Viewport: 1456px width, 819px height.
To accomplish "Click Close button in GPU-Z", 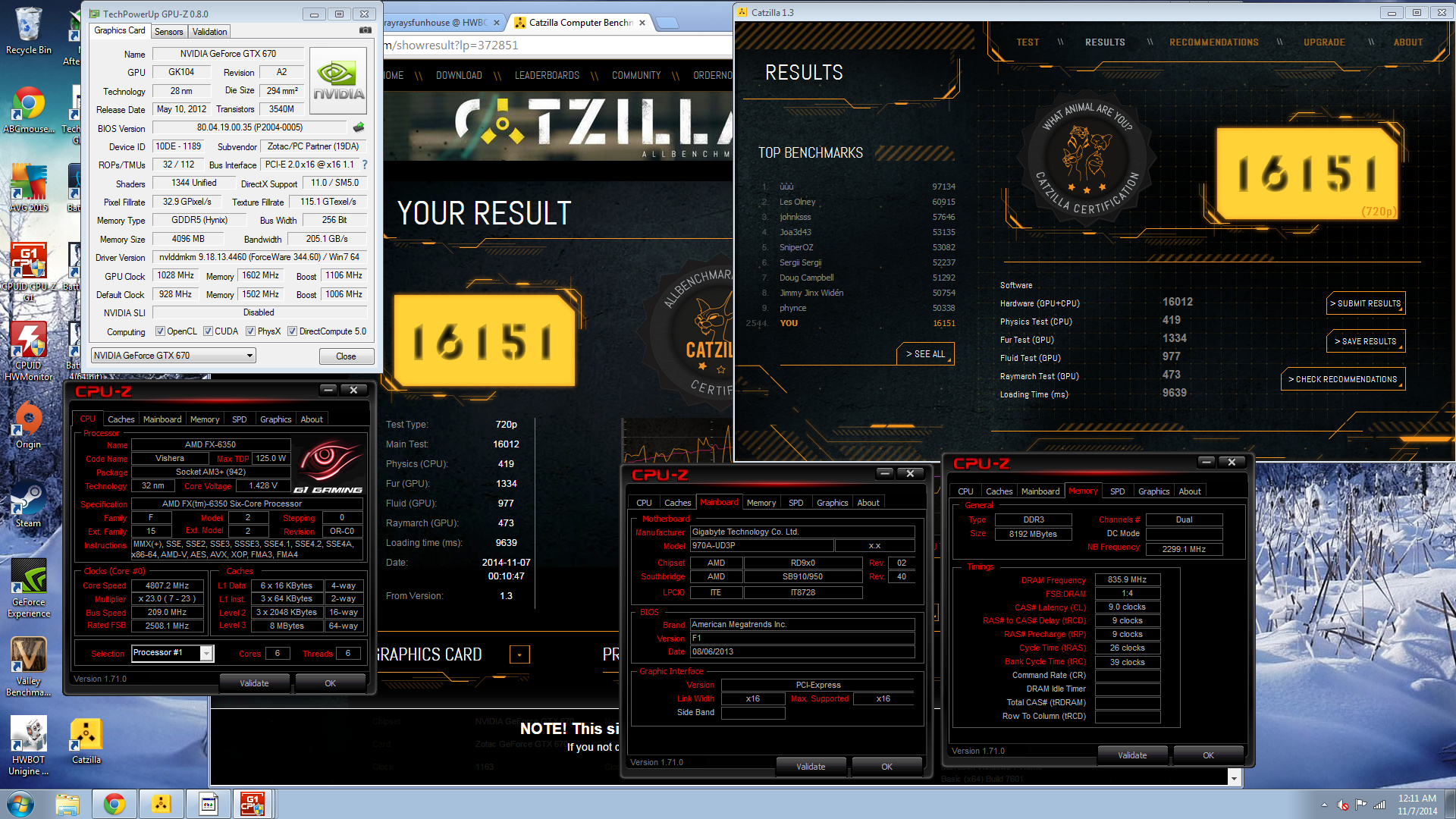I will click(x=346, y=356).
